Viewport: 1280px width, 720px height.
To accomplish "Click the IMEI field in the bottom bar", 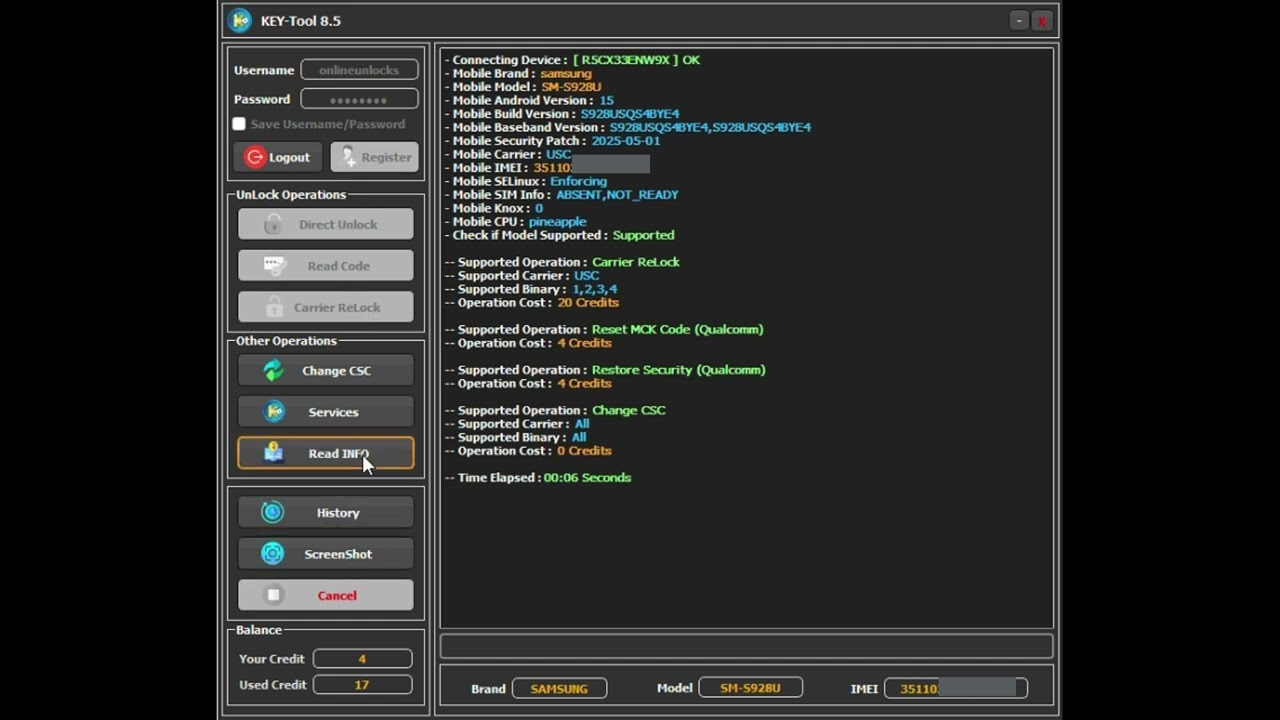I will (956, 688).
